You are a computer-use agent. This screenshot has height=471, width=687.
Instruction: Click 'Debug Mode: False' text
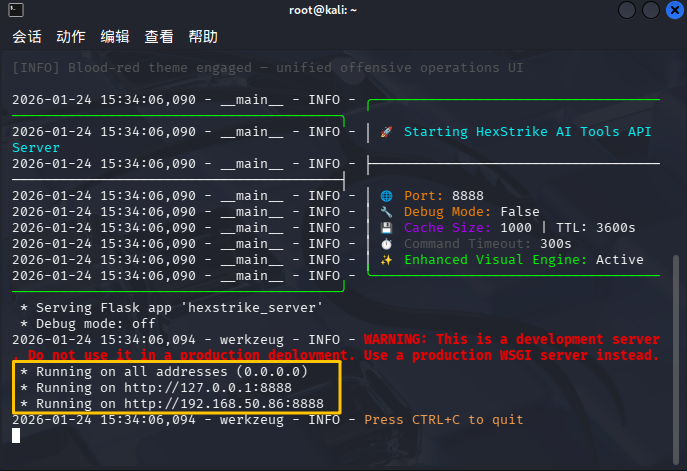(471, 212)
